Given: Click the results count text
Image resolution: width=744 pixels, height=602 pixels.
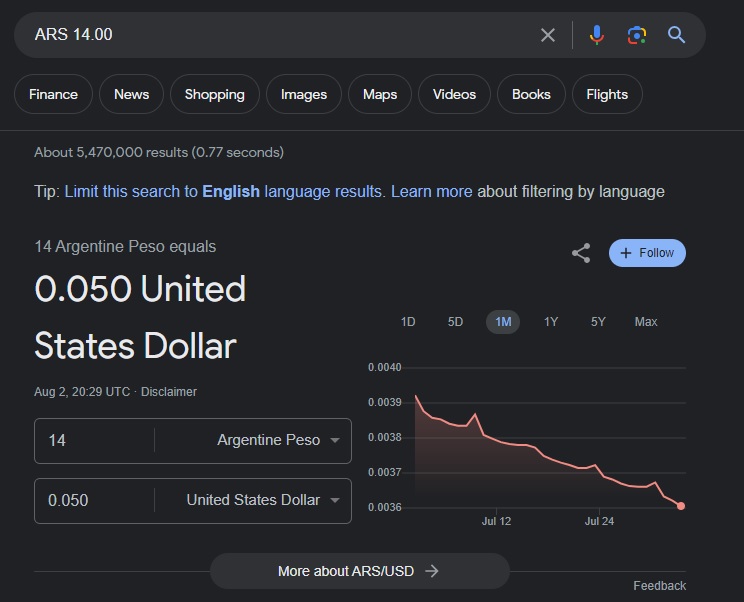Looking at the screenshot, I should click(x=159, y=152).
